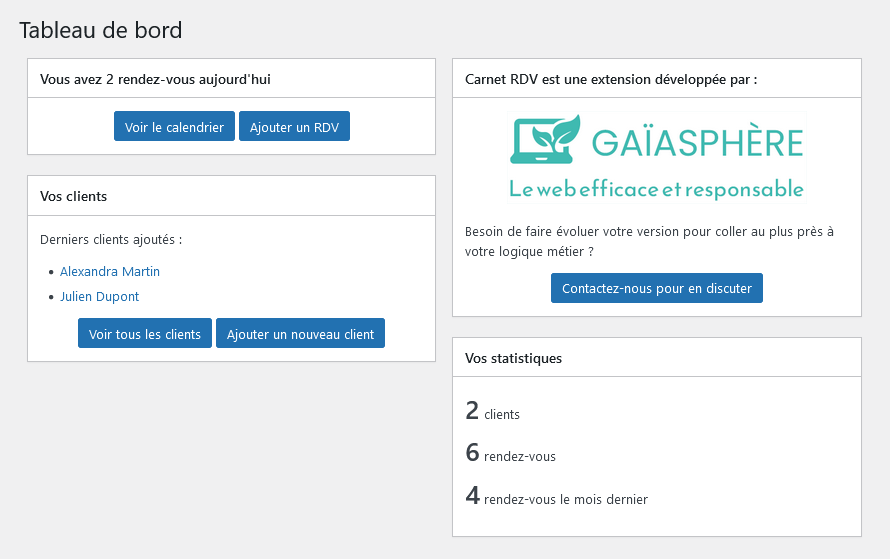Select the '4 rendez-vous le mois dernier' stat
Screen dimensions: 890x559
556,497
